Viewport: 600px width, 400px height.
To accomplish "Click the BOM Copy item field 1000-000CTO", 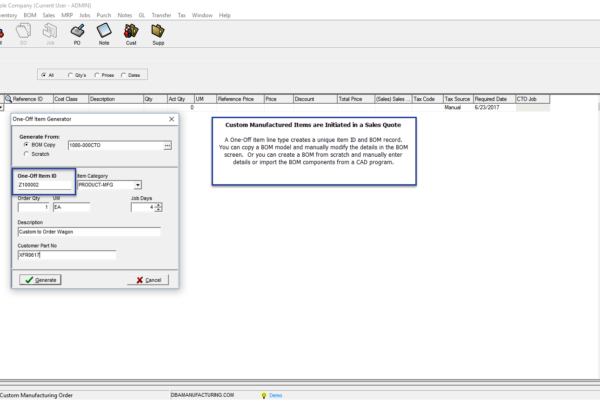I will click(x=116, y=145).
